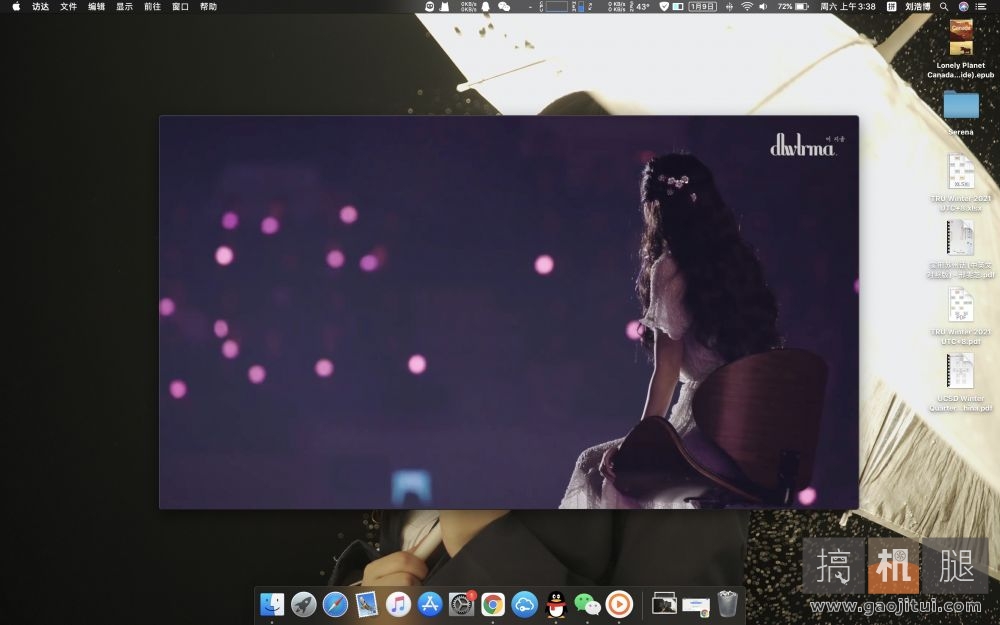Open the Mail stamp icon in Dock

pyautogui.click(x=367, y=604)
